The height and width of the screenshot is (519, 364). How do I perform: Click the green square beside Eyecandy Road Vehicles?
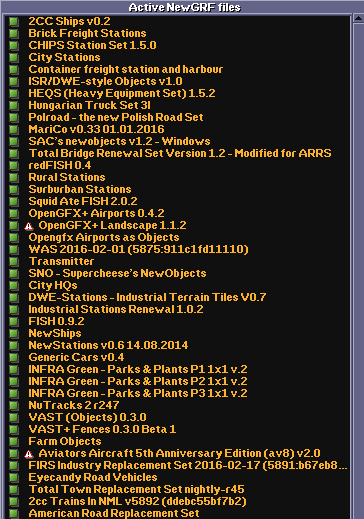[x=14, y=478]
